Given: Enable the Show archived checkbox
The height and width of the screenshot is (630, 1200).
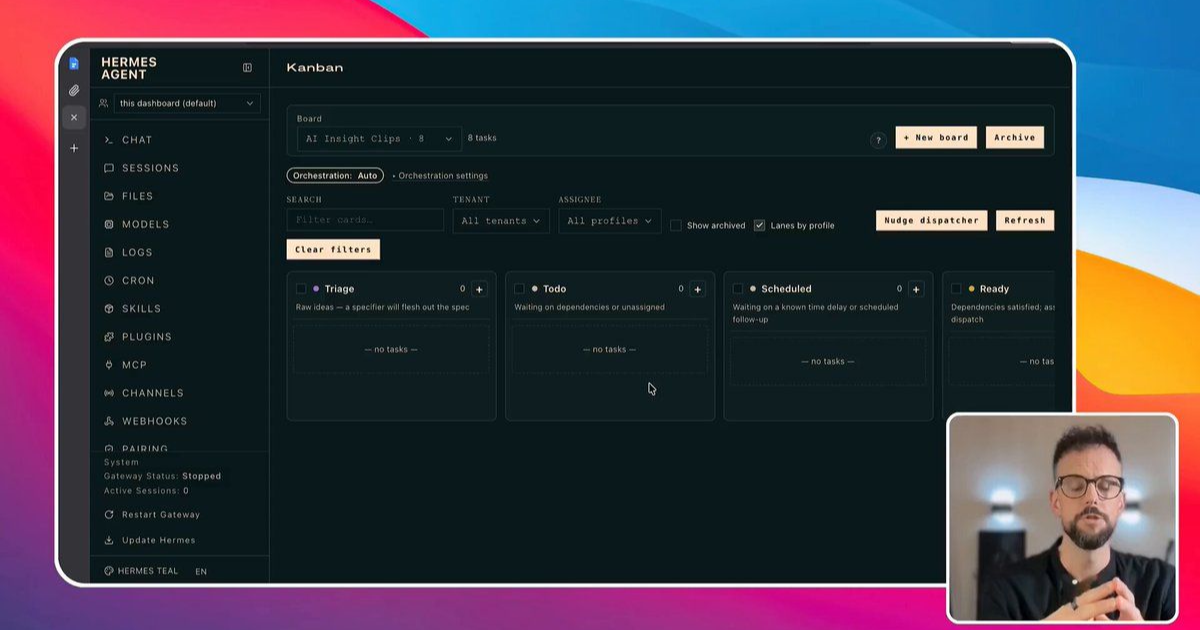Looking at the screenshot, I should [x=676, y=225].
